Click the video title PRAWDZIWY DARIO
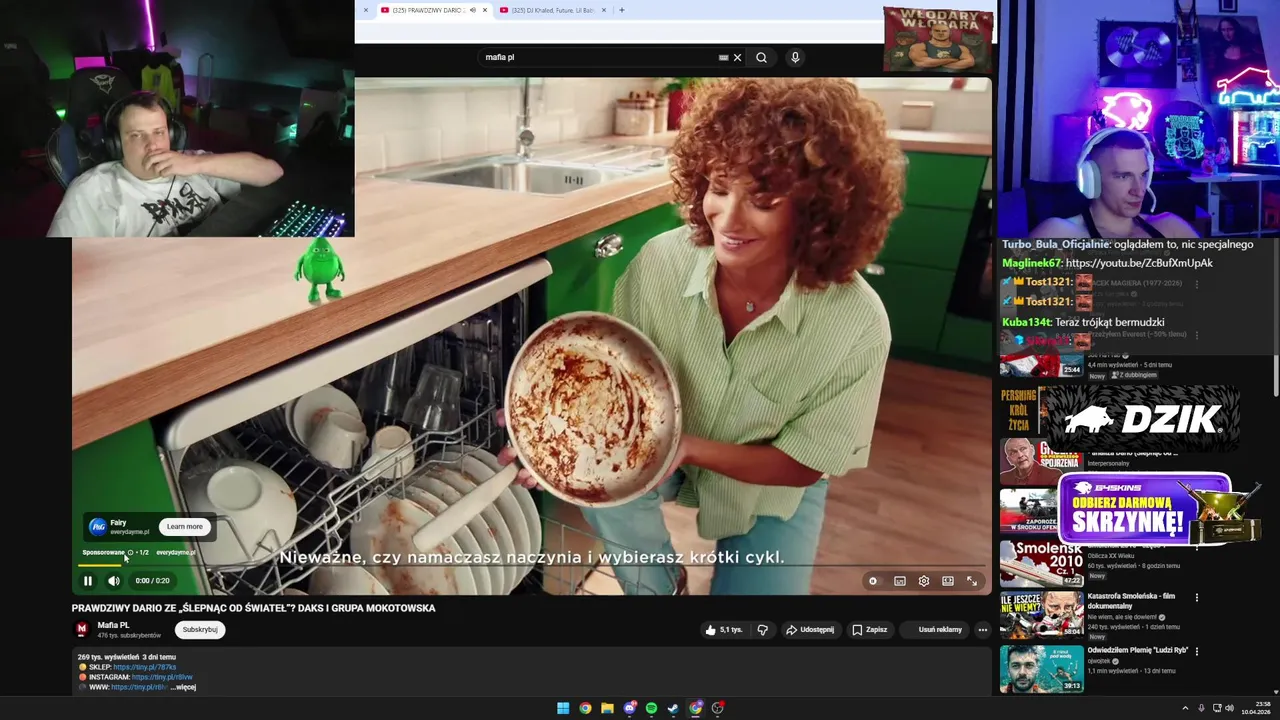 (253, 608)
